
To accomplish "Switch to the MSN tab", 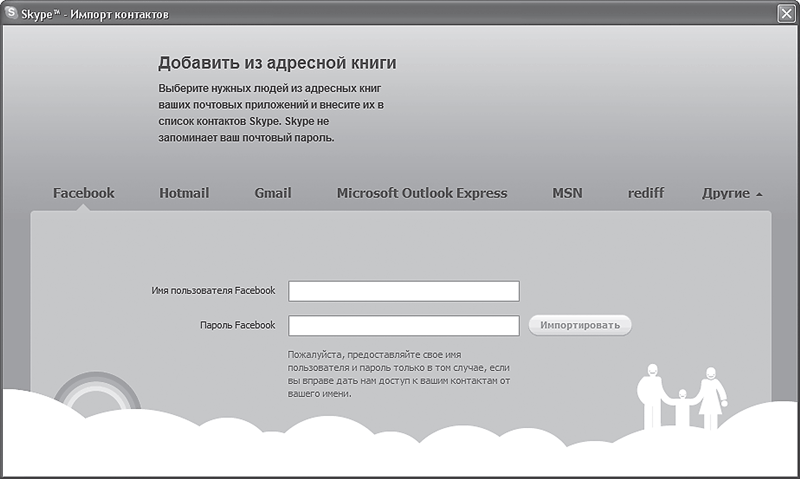I will coord(567,193).
